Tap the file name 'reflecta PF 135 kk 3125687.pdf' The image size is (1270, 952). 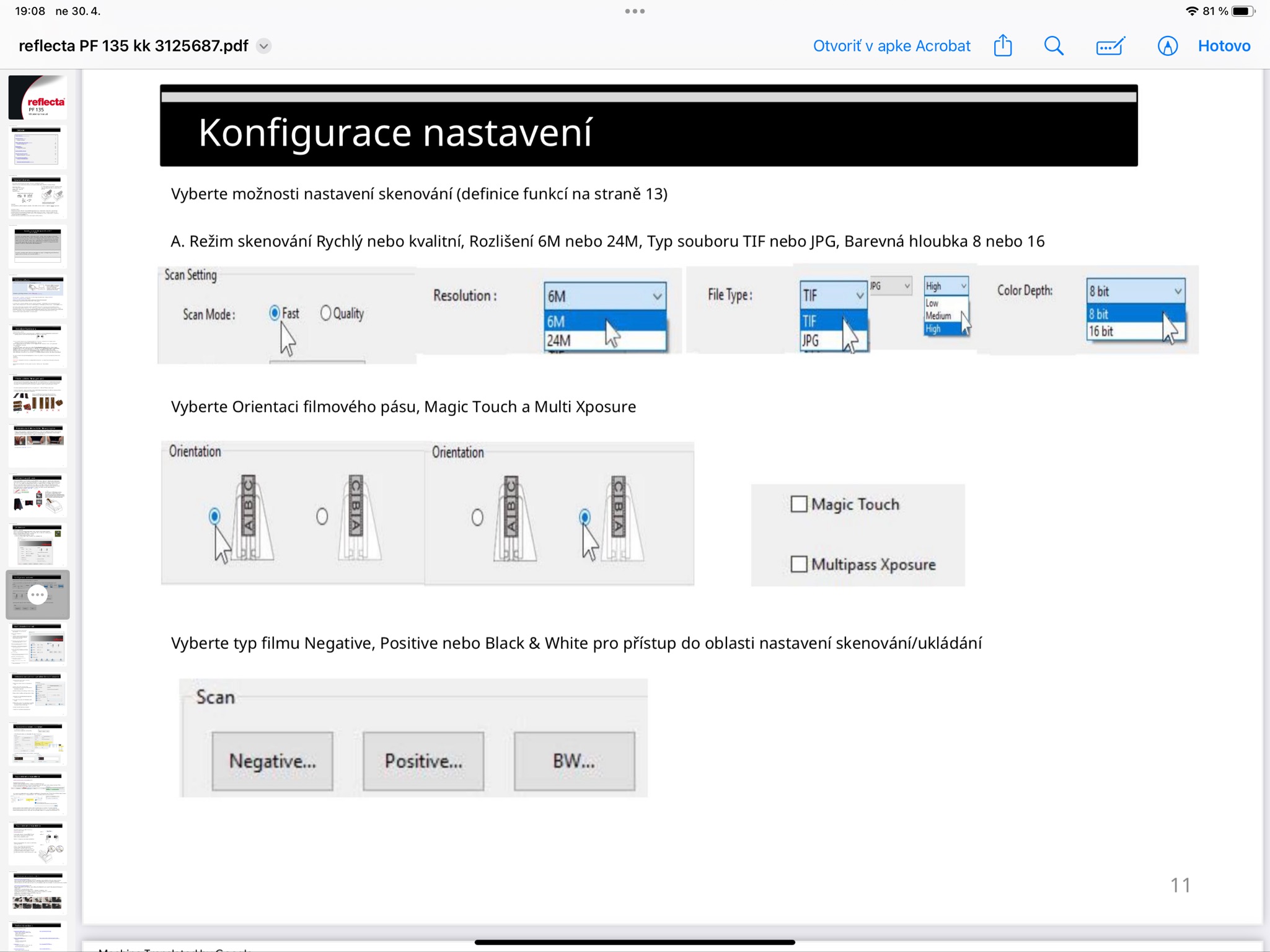point(133,46)
